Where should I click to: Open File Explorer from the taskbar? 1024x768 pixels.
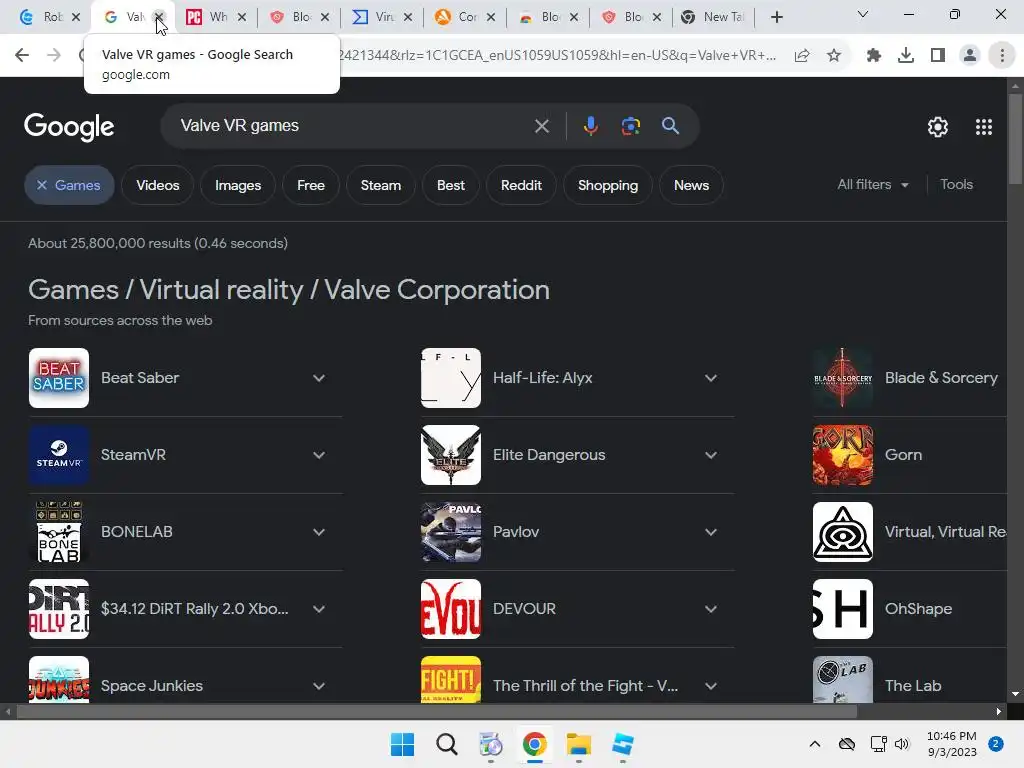click(579, 744)
